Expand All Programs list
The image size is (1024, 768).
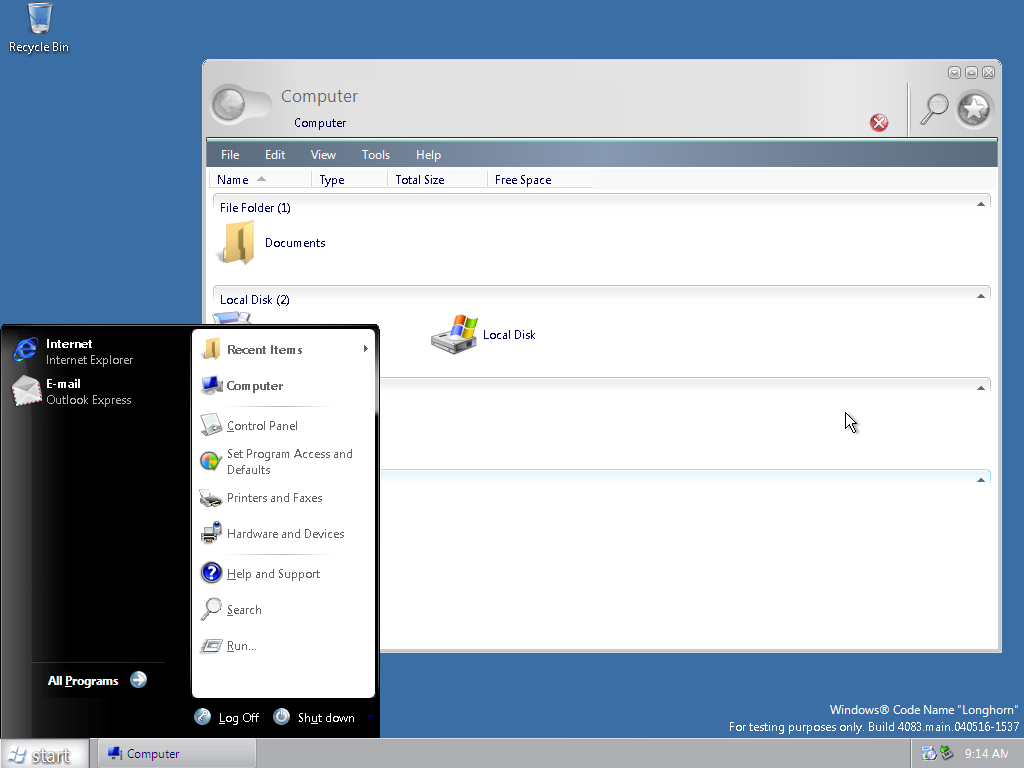(97, 681)
